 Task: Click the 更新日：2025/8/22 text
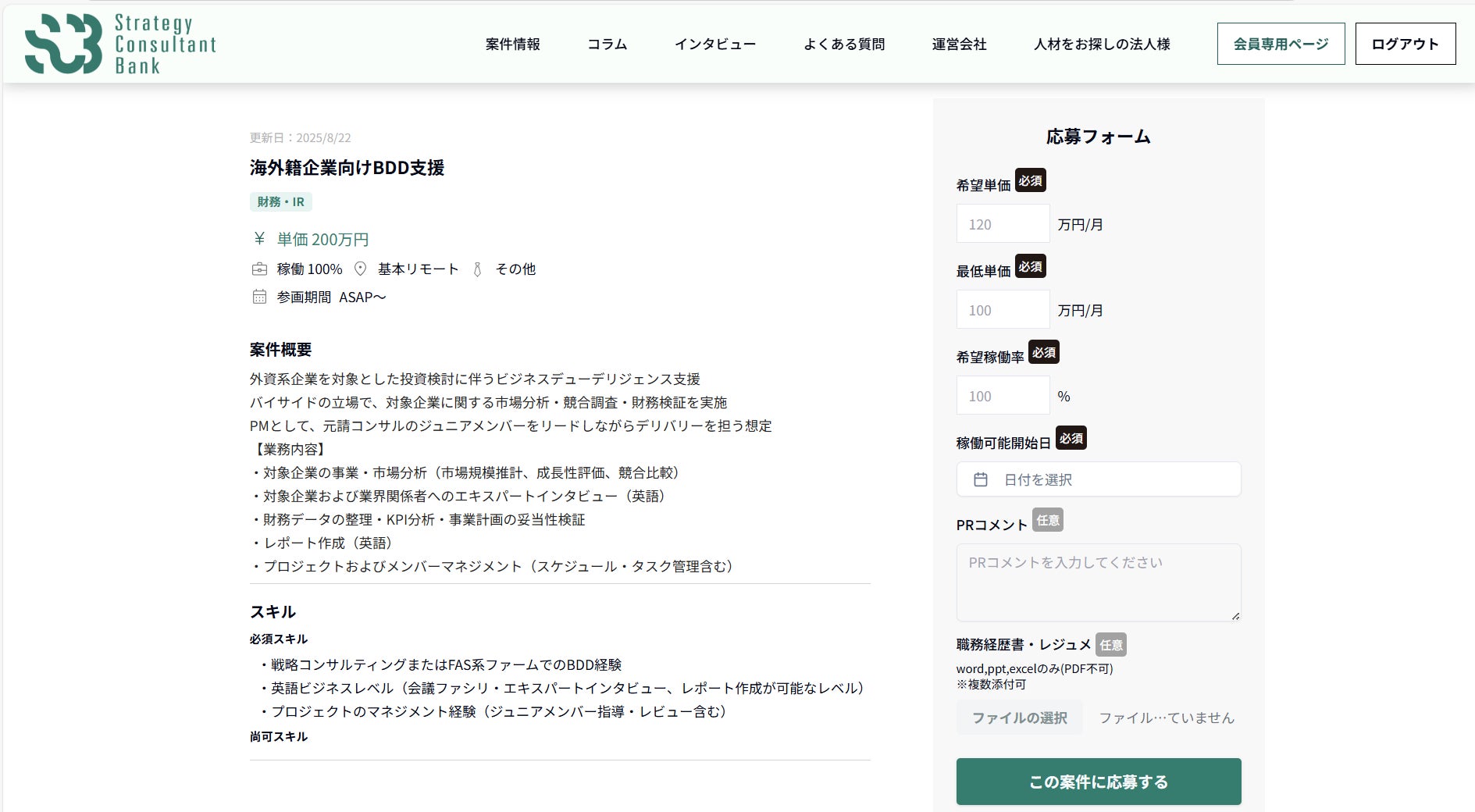(x=301, y=138)
